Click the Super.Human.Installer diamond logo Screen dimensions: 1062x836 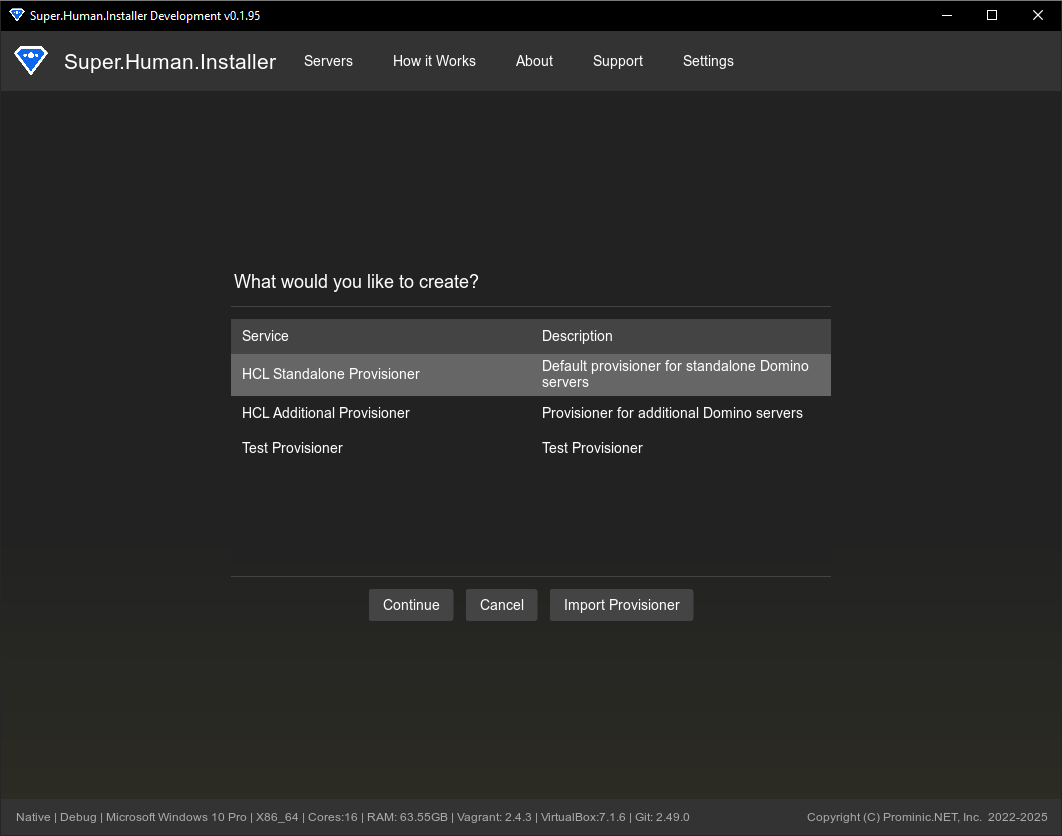pos(31,60)
